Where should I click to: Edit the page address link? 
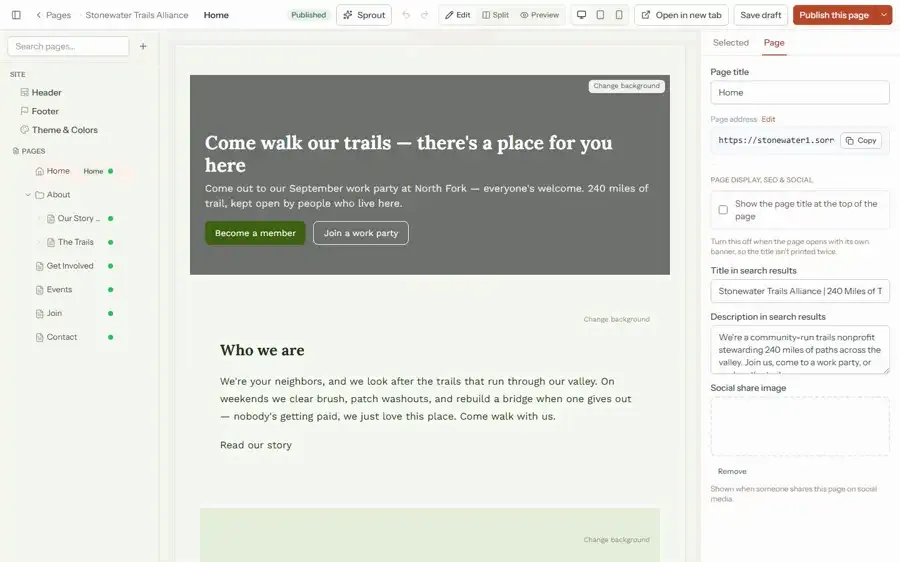click(768, 119)
